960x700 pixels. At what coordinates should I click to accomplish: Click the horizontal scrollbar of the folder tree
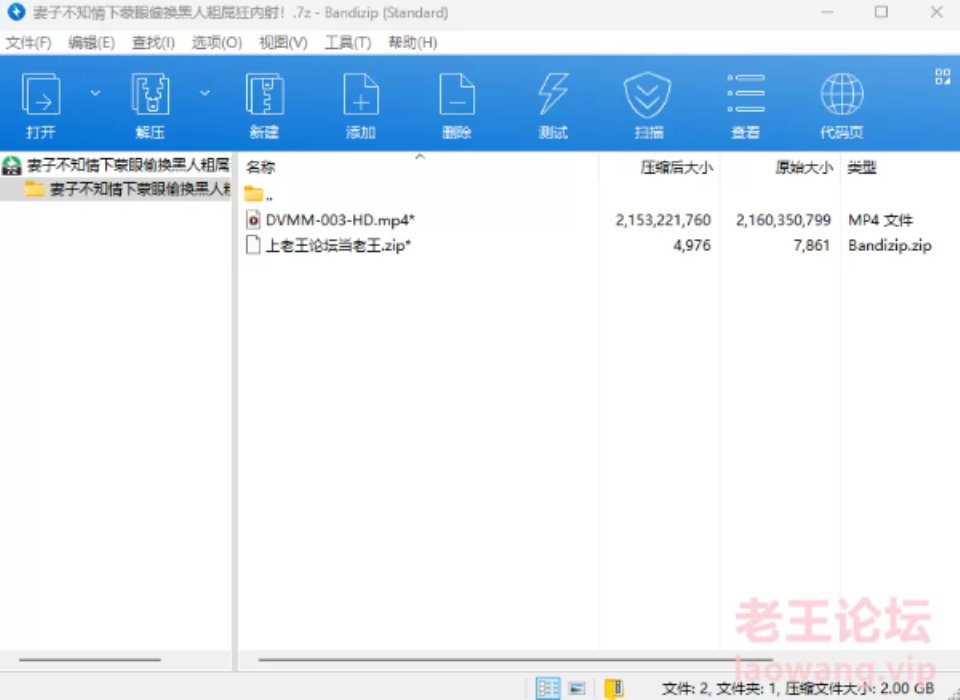pyautogui.click(x=89, y=660)
